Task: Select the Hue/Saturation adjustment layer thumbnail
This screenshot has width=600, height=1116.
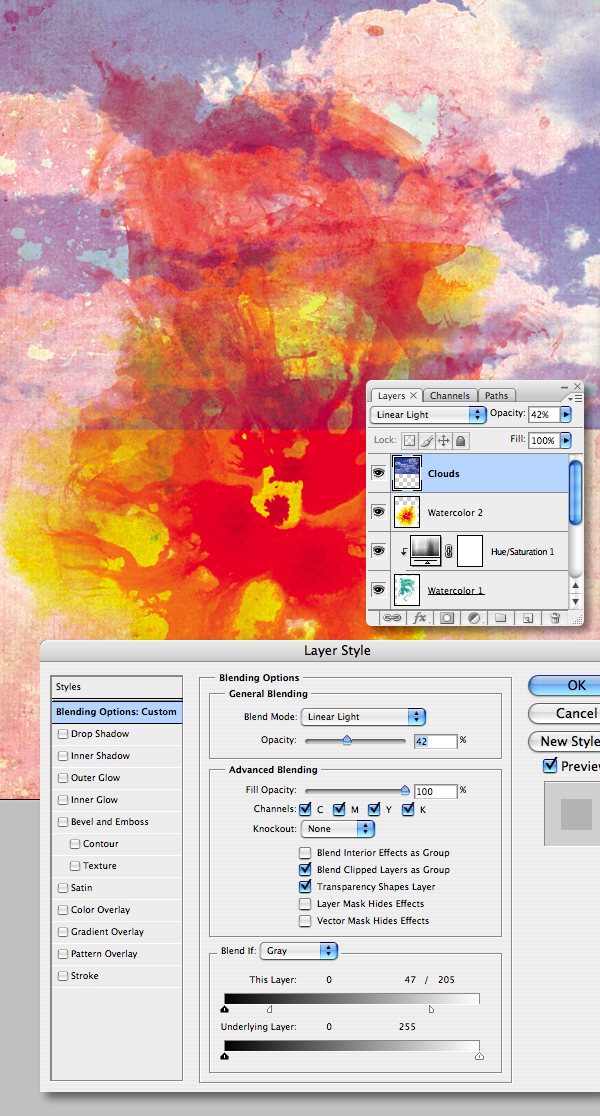Action: [426, 551]
